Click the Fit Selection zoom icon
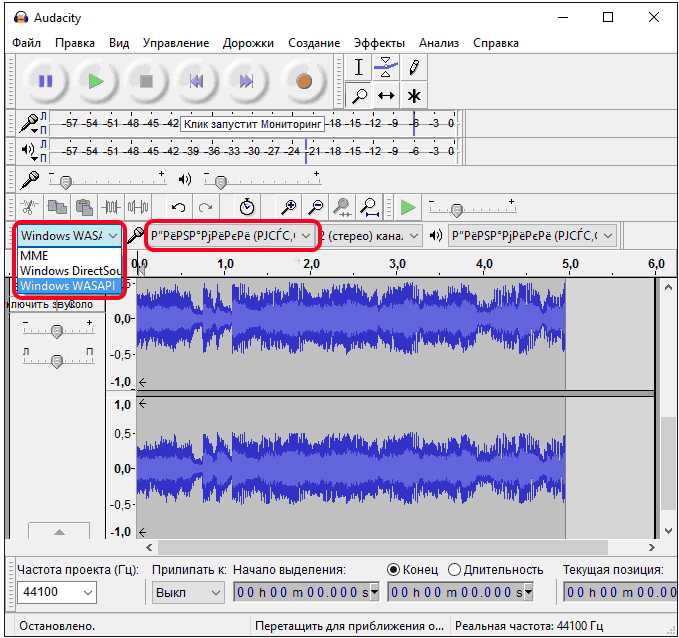The height and width of the screenshot is (638, 679). [x=343, y=207]
